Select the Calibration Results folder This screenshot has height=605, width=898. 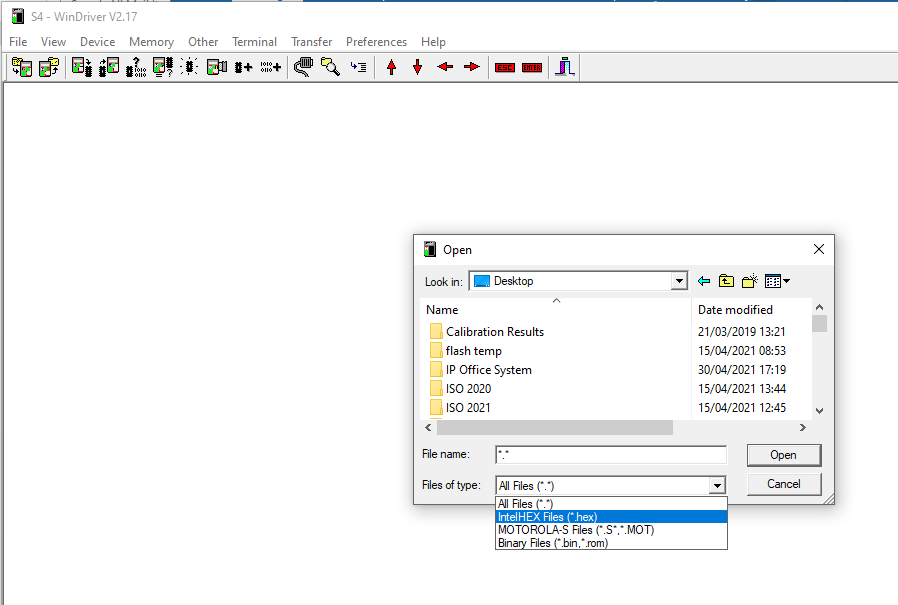[x=494, y=332]
